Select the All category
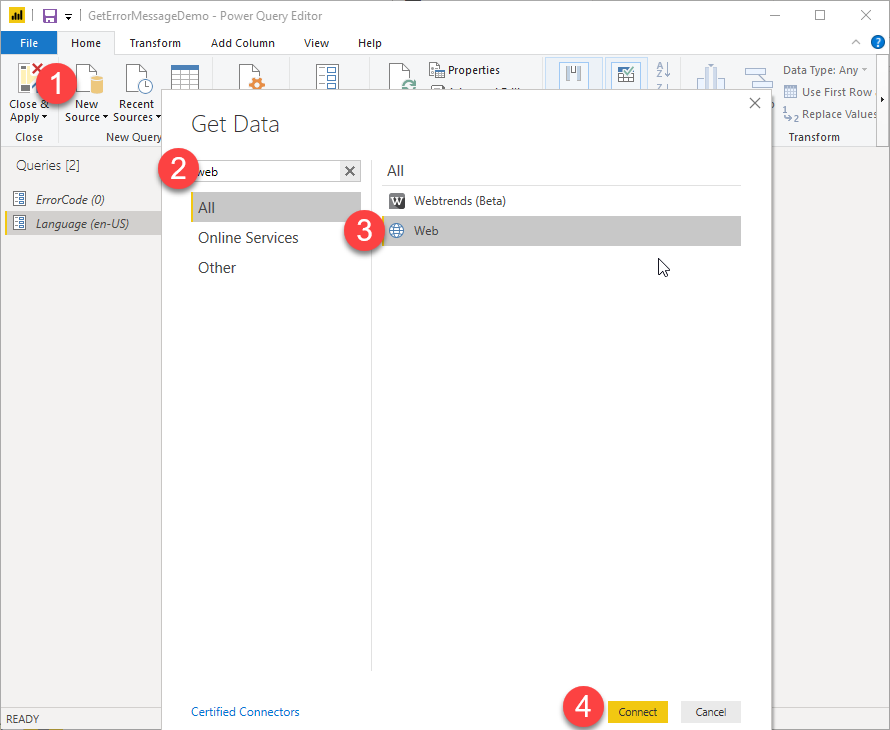Screen dimensions: 890x730 (x=276, y=207)
